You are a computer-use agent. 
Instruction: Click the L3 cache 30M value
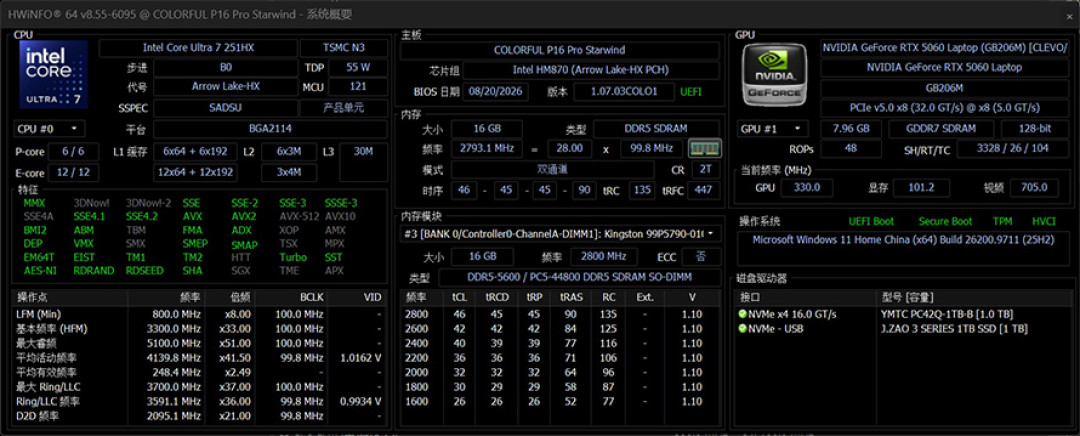point(364,162)
